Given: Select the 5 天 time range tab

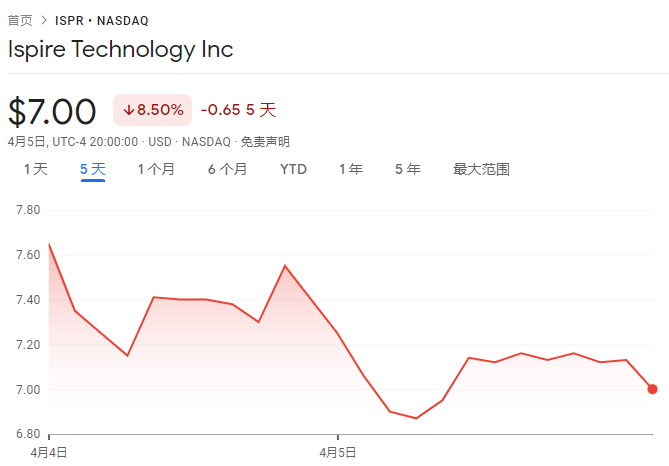Looking at the screenshot, I should [93, 169].
